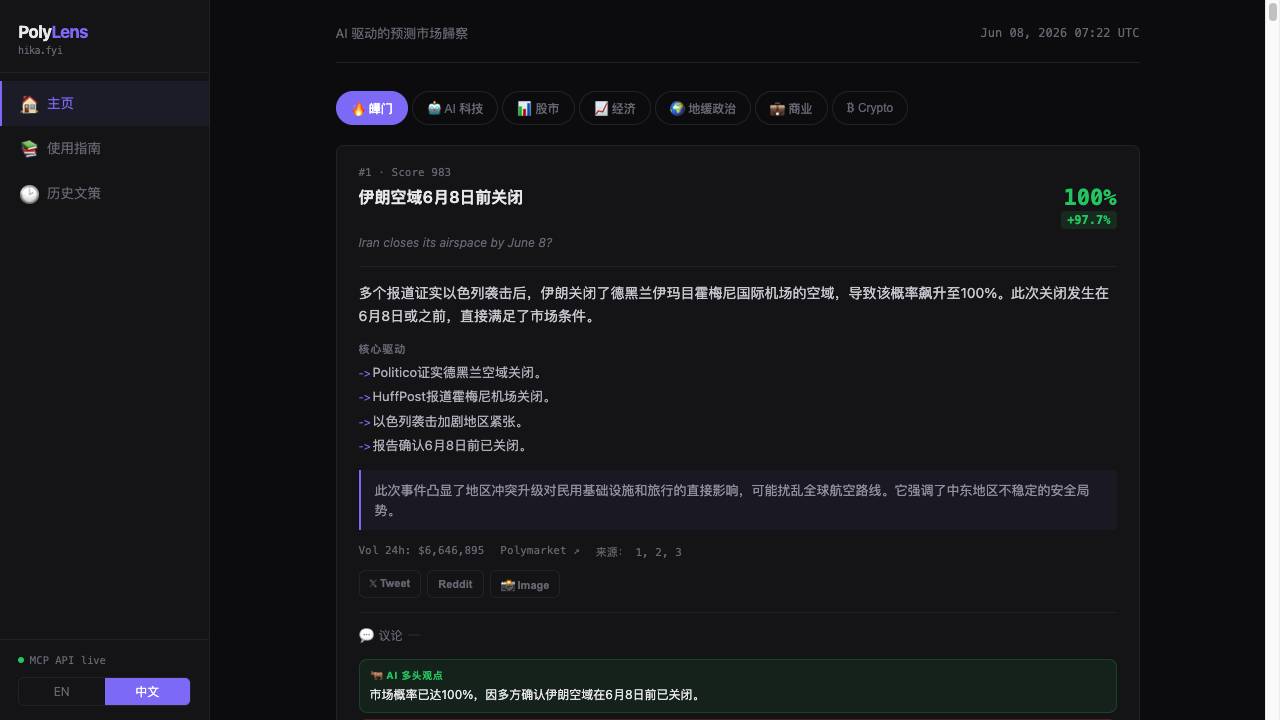Image resolution: width=1280 pixels, height=720 pixels.
Task: Select the 股市 category tab
Action: pyautogui.click(x=538, y=108)
